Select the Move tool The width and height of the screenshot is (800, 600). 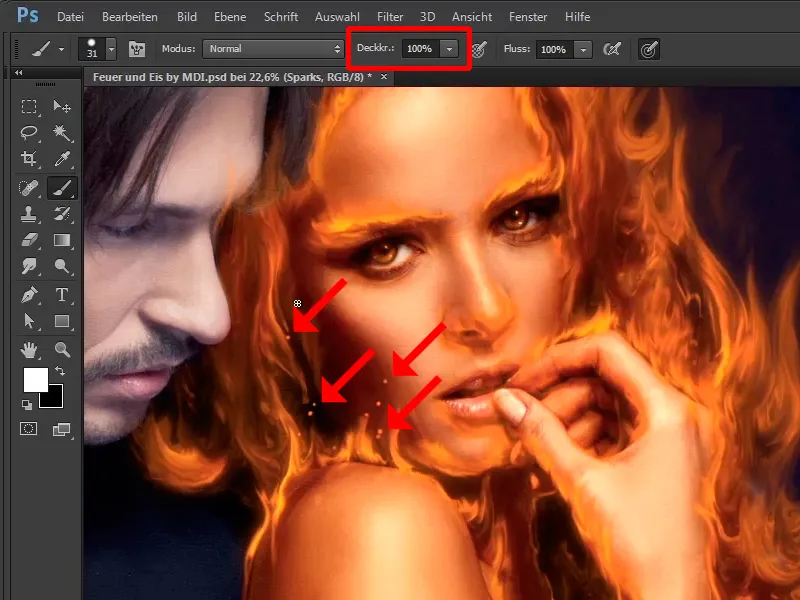point(62,106)
